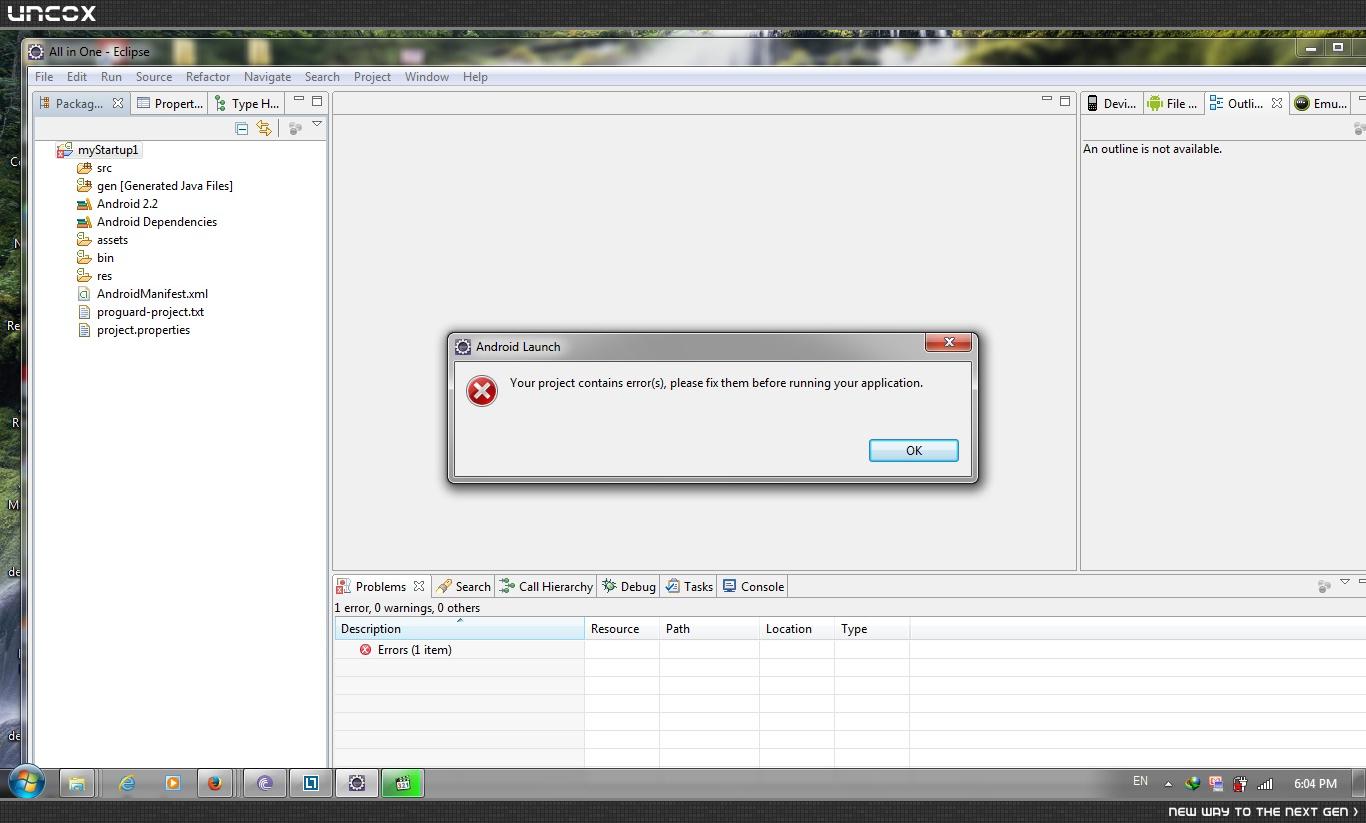The image size is (1366, 823).
Task: Click OK in the Android Launch dialog
Action: tap(913, 450)
